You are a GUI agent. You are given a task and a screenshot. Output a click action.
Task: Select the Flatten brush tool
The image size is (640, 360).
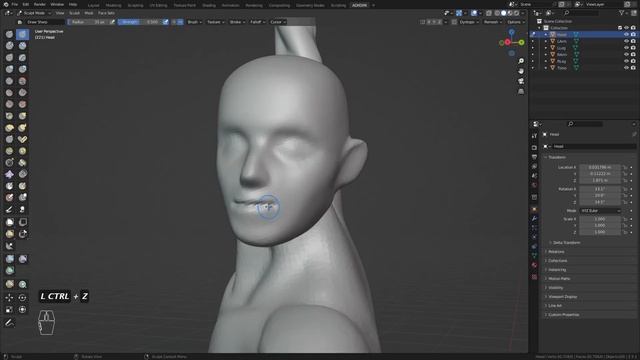9,93
